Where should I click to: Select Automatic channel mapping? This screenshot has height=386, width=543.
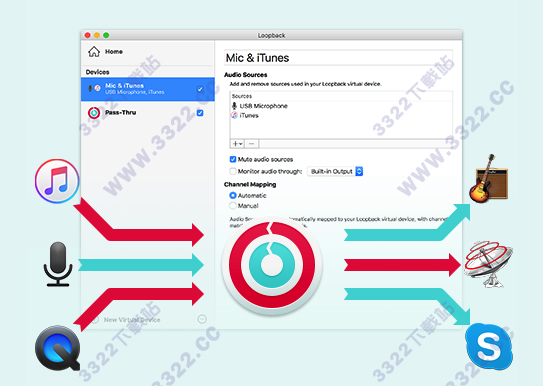click(233, 196)
